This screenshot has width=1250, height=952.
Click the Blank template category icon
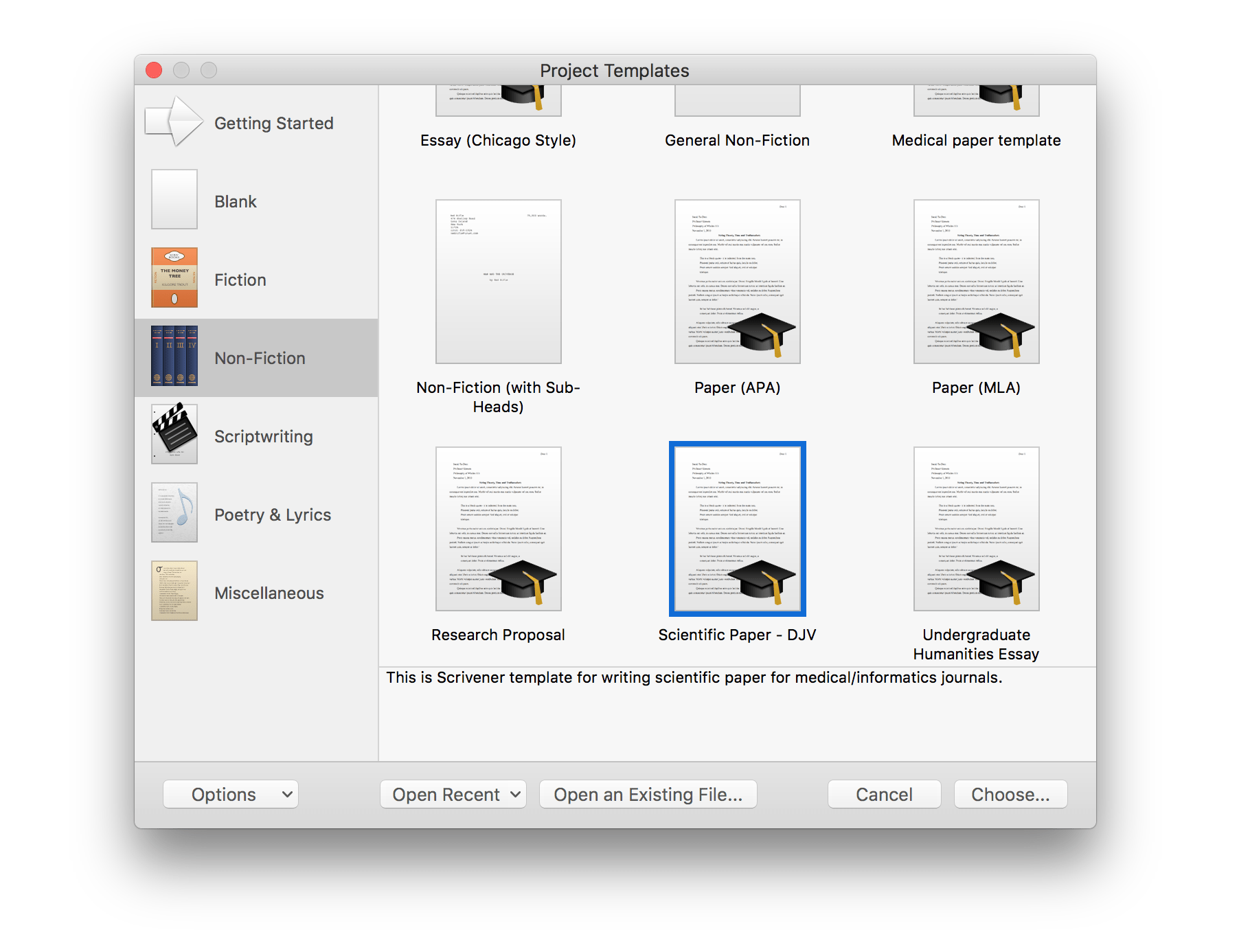174,199
